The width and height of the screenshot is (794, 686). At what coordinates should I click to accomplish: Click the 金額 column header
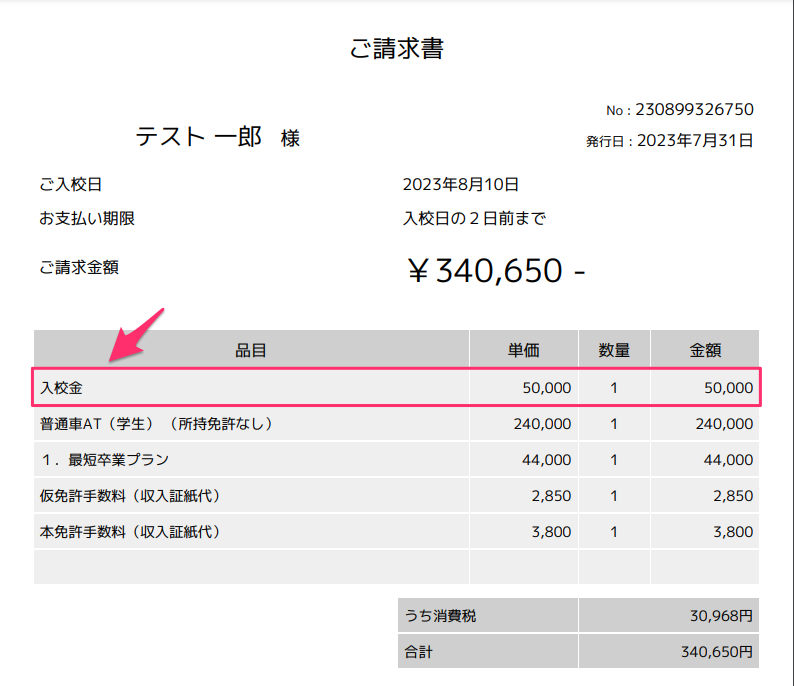[705, 350]
